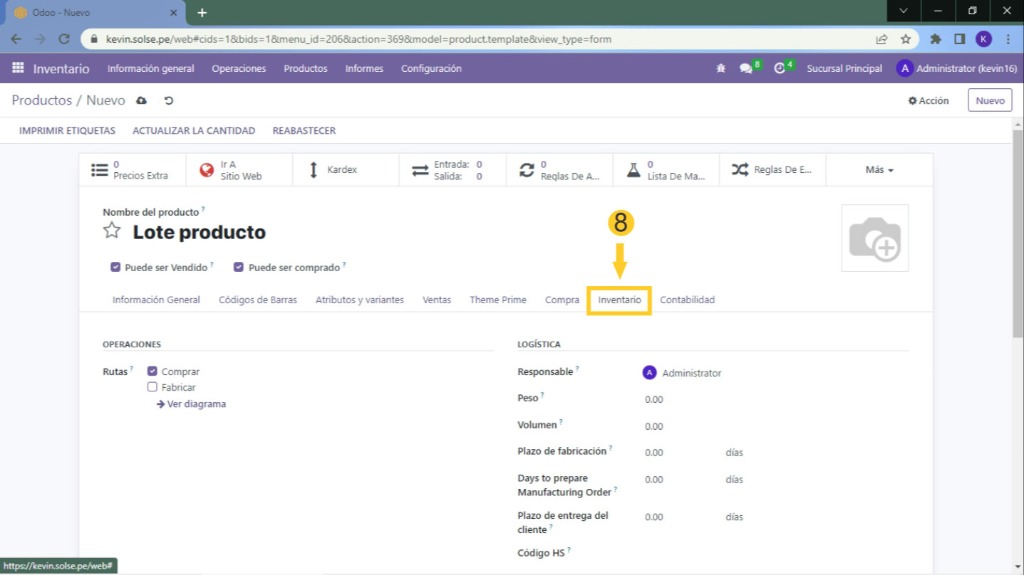Mark product as favorite with star icon
Image resolution: width=1024 pixels, height=575 pixels.
point(112,231)
